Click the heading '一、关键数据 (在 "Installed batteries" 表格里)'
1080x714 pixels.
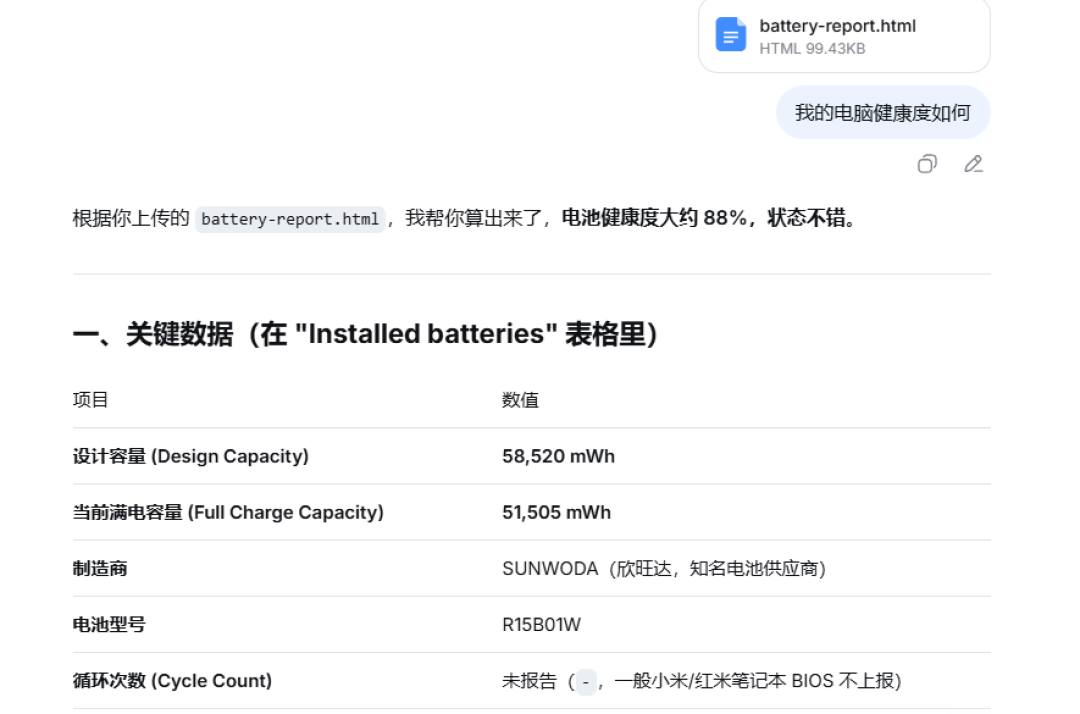click(366, 334)
